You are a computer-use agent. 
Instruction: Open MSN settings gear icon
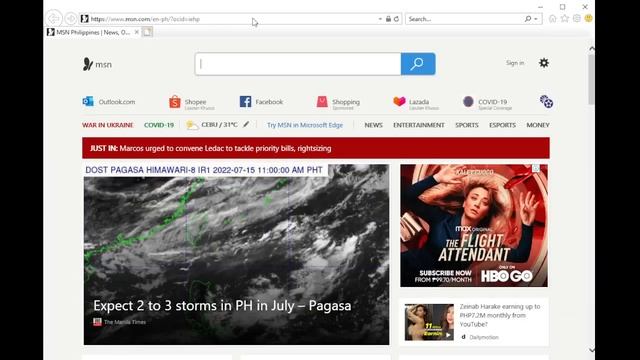544,63
